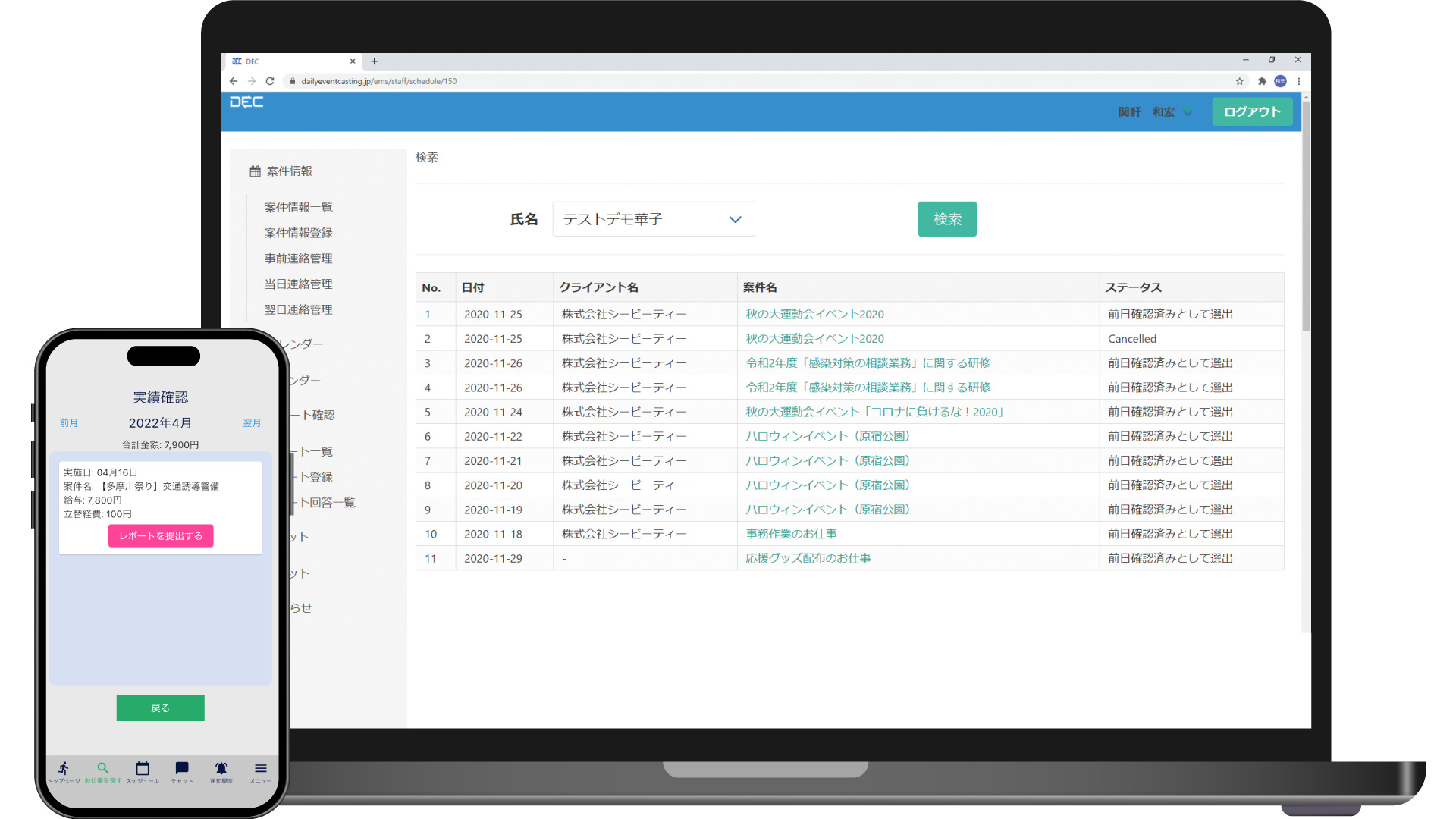This screenshot has height=819, width=1456.
Task: Open the チャット speech bubble icon
Action: 182,769
